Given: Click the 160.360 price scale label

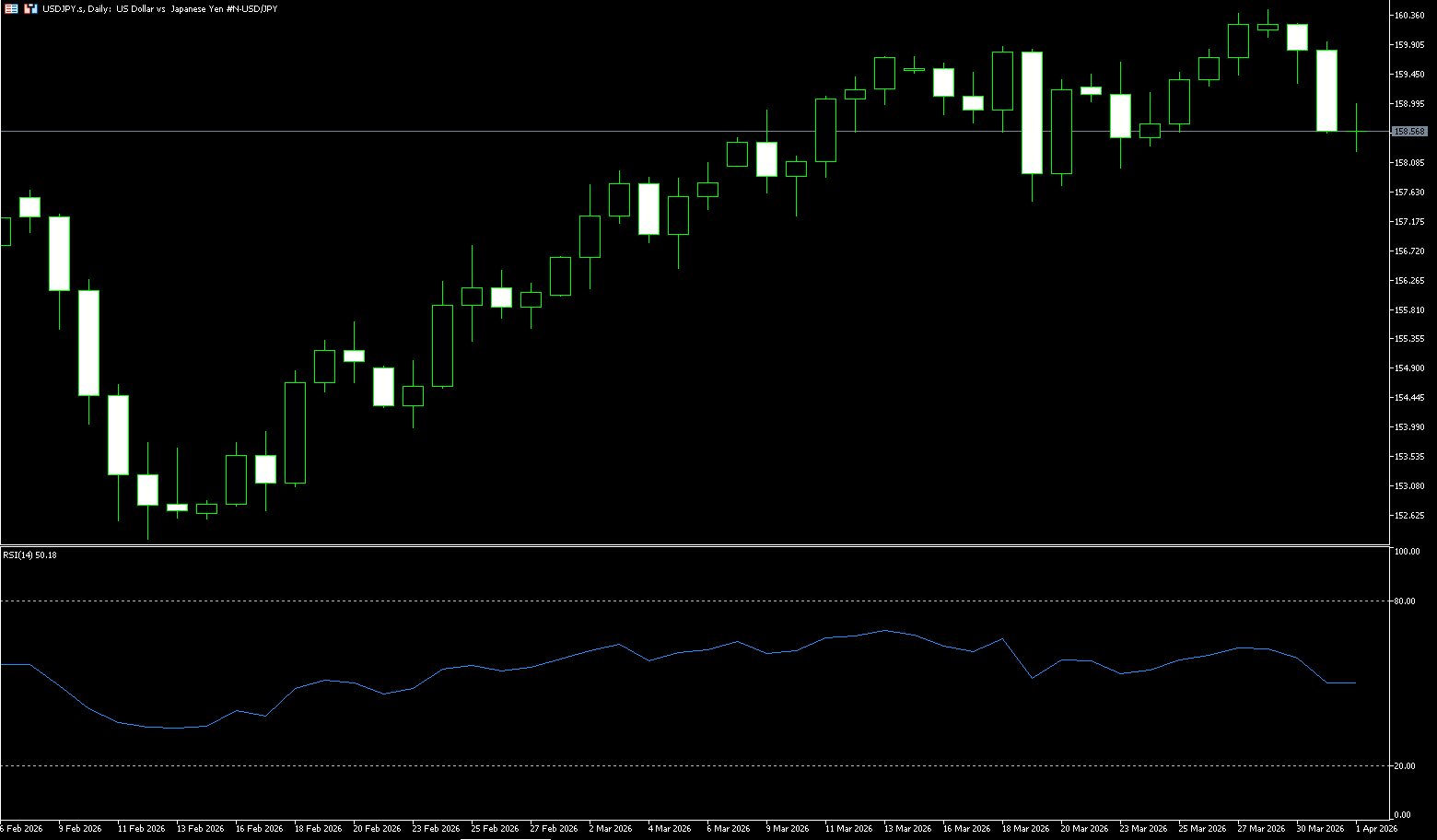Looking at the screenshot, I should click(x=1409, y=16).
